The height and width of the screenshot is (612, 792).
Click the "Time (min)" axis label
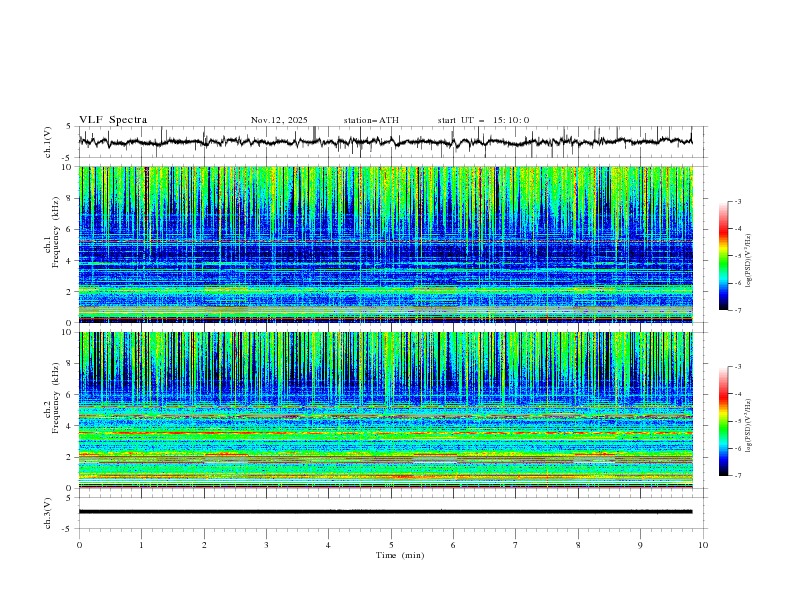coord(400,555)
